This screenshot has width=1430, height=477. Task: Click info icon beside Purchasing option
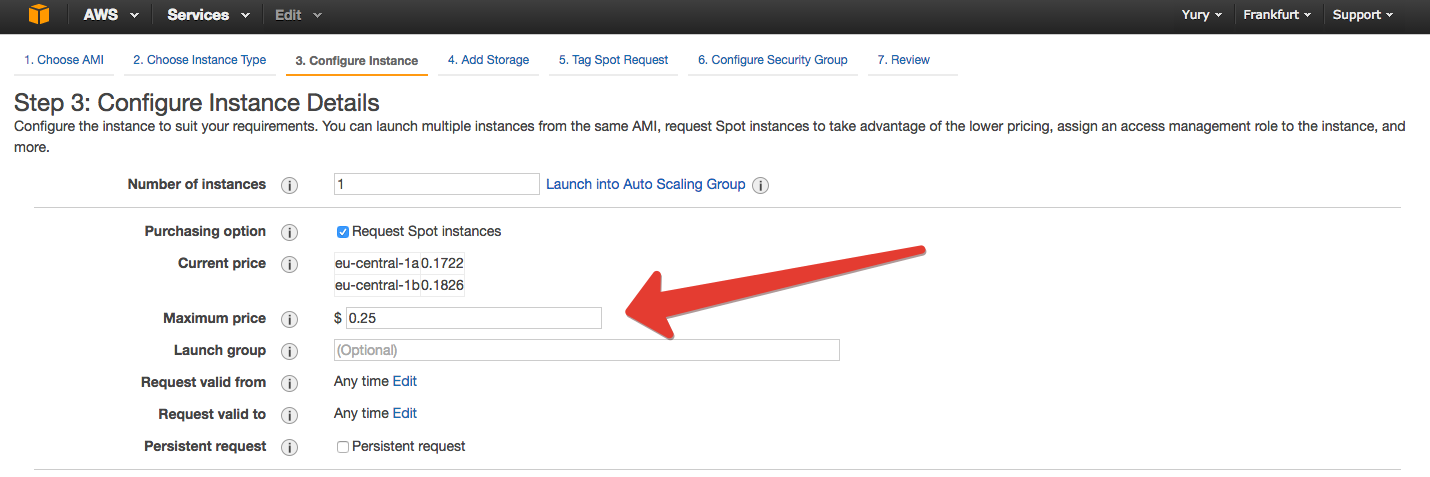click(x=290, y=232)
